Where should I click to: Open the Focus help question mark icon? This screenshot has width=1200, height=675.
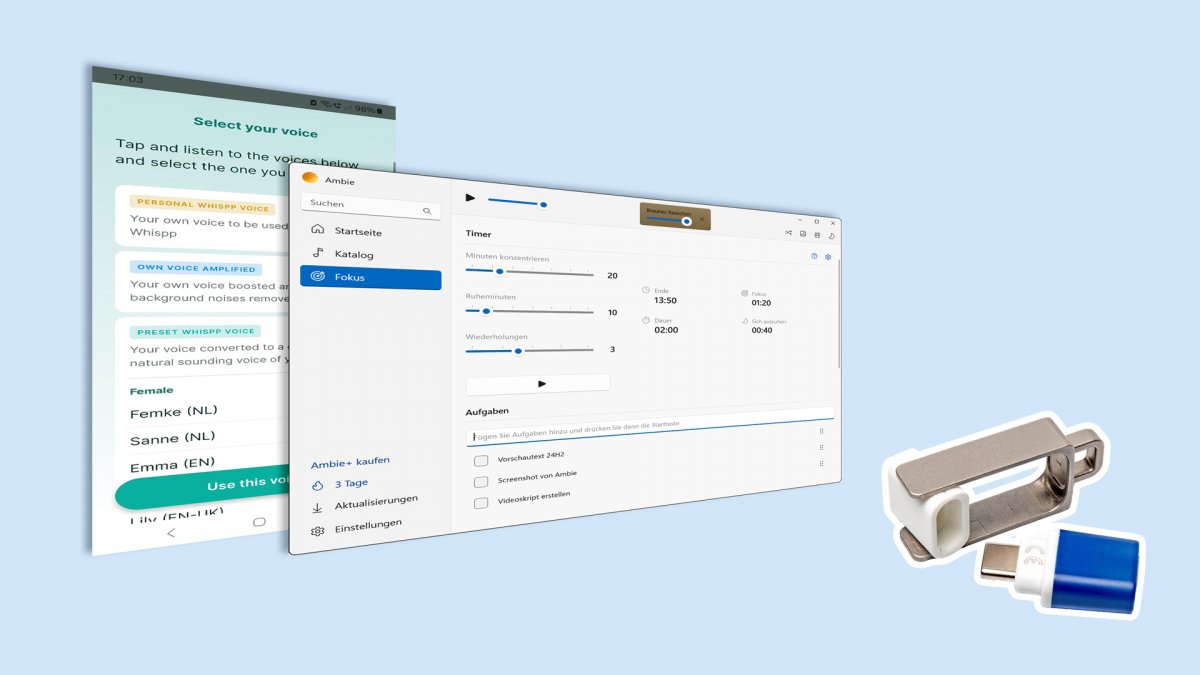(814, 256)
